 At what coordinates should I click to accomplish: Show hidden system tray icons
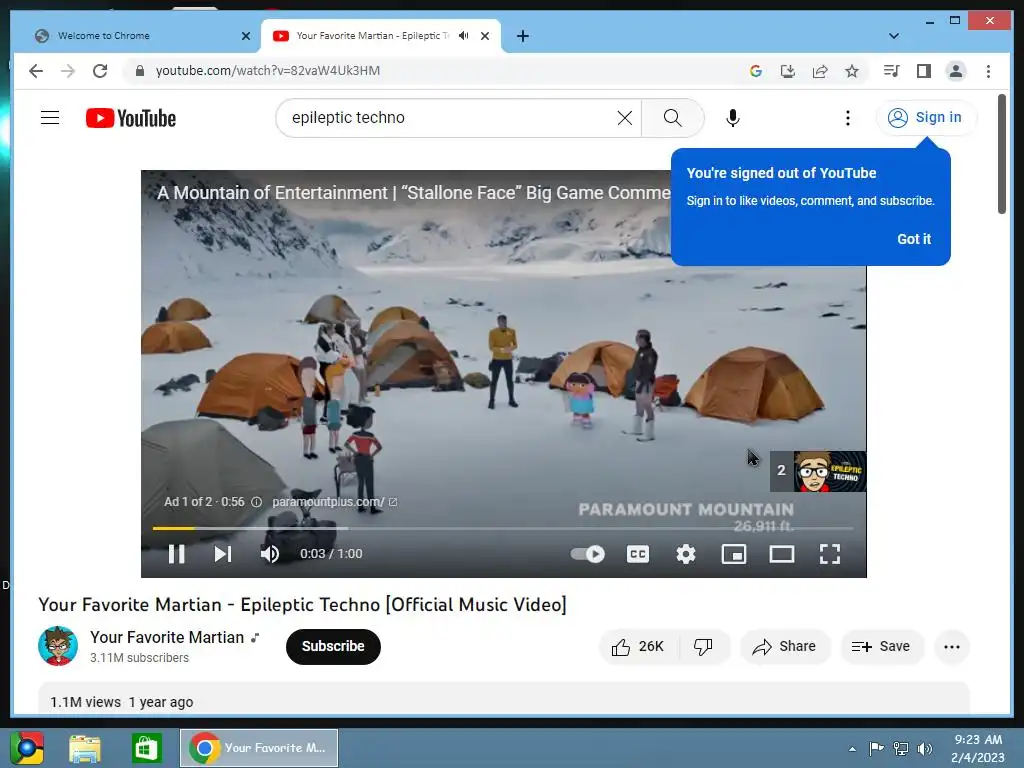[852, 749]
